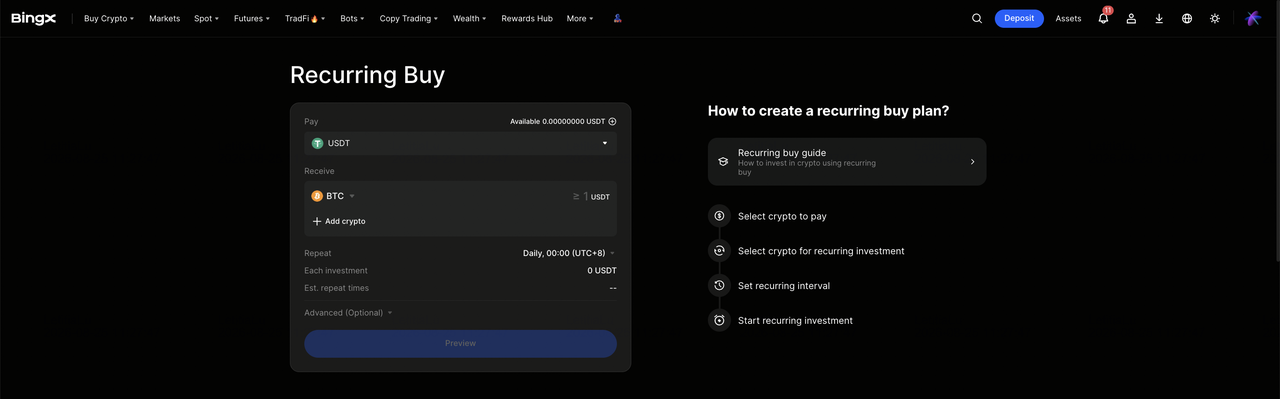Click the chevron arrow on the guide card
The image size is (1280, 399).
972,161
